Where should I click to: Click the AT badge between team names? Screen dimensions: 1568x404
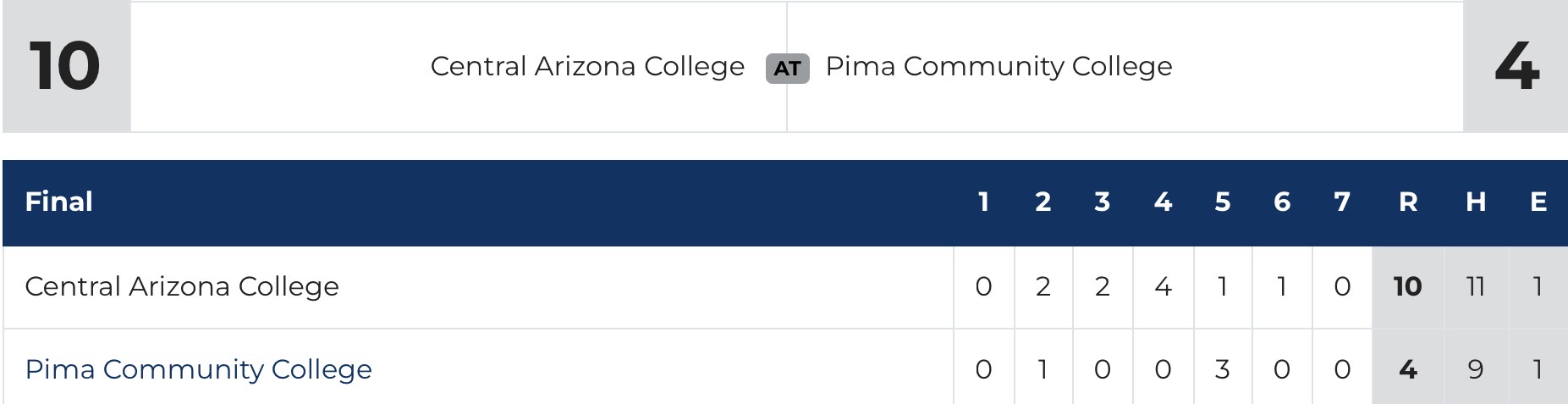[787, 68]
